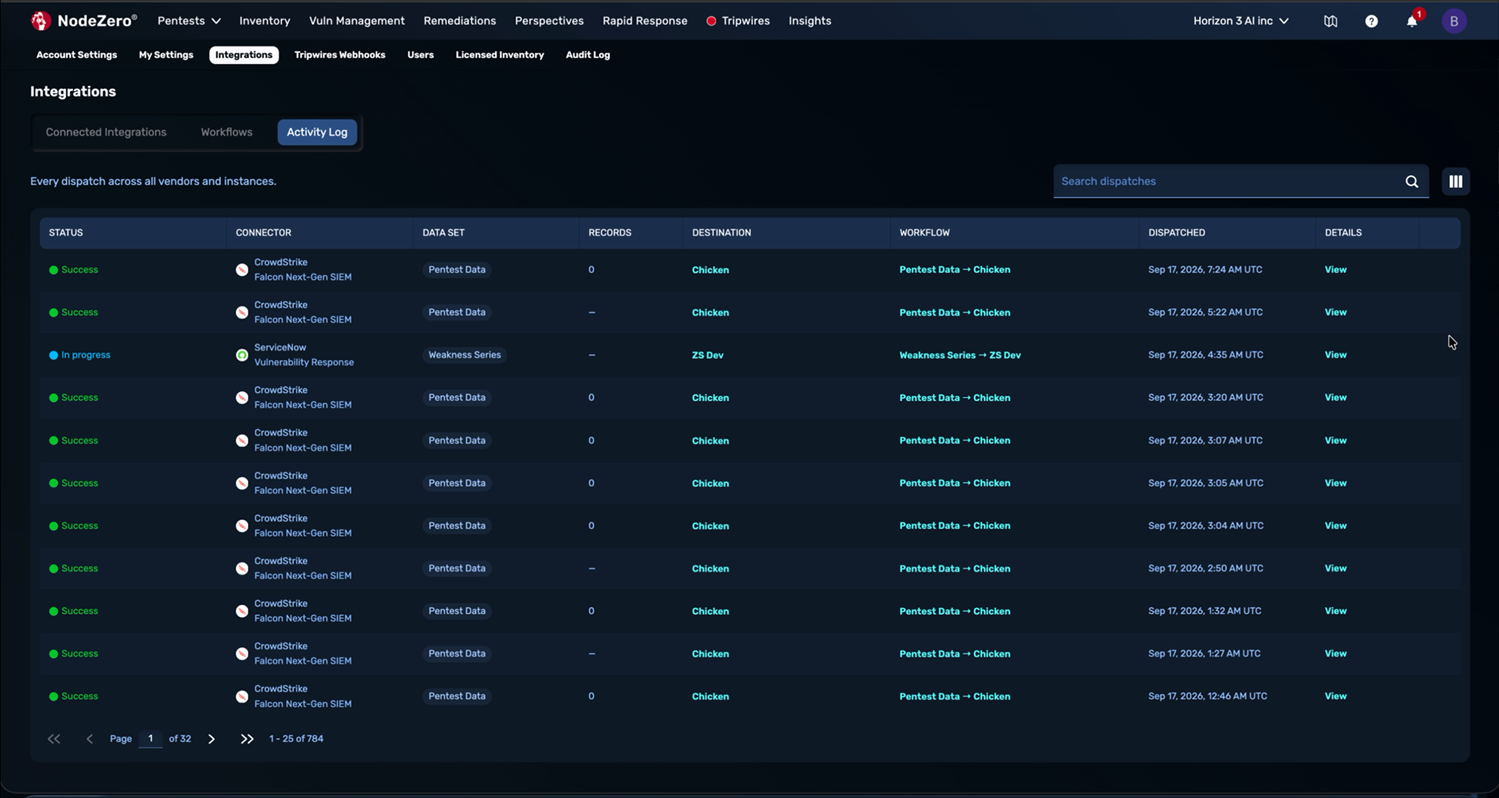
Task: Click CrowdStrike icon in 3:20 AM row
Action: [x=242, y=398]
